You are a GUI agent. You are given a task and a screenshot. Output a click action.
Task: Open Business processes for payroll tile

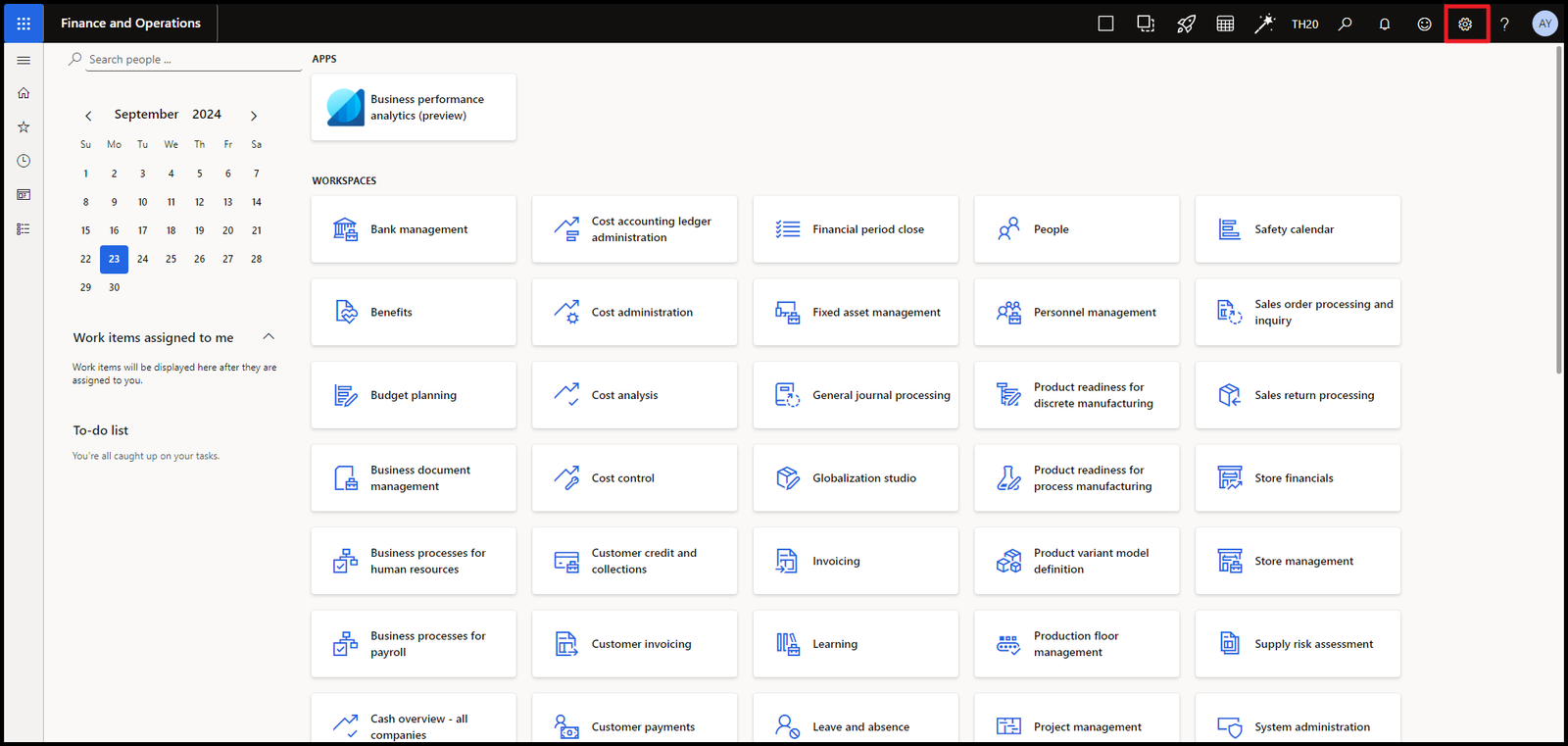point(414,644)
